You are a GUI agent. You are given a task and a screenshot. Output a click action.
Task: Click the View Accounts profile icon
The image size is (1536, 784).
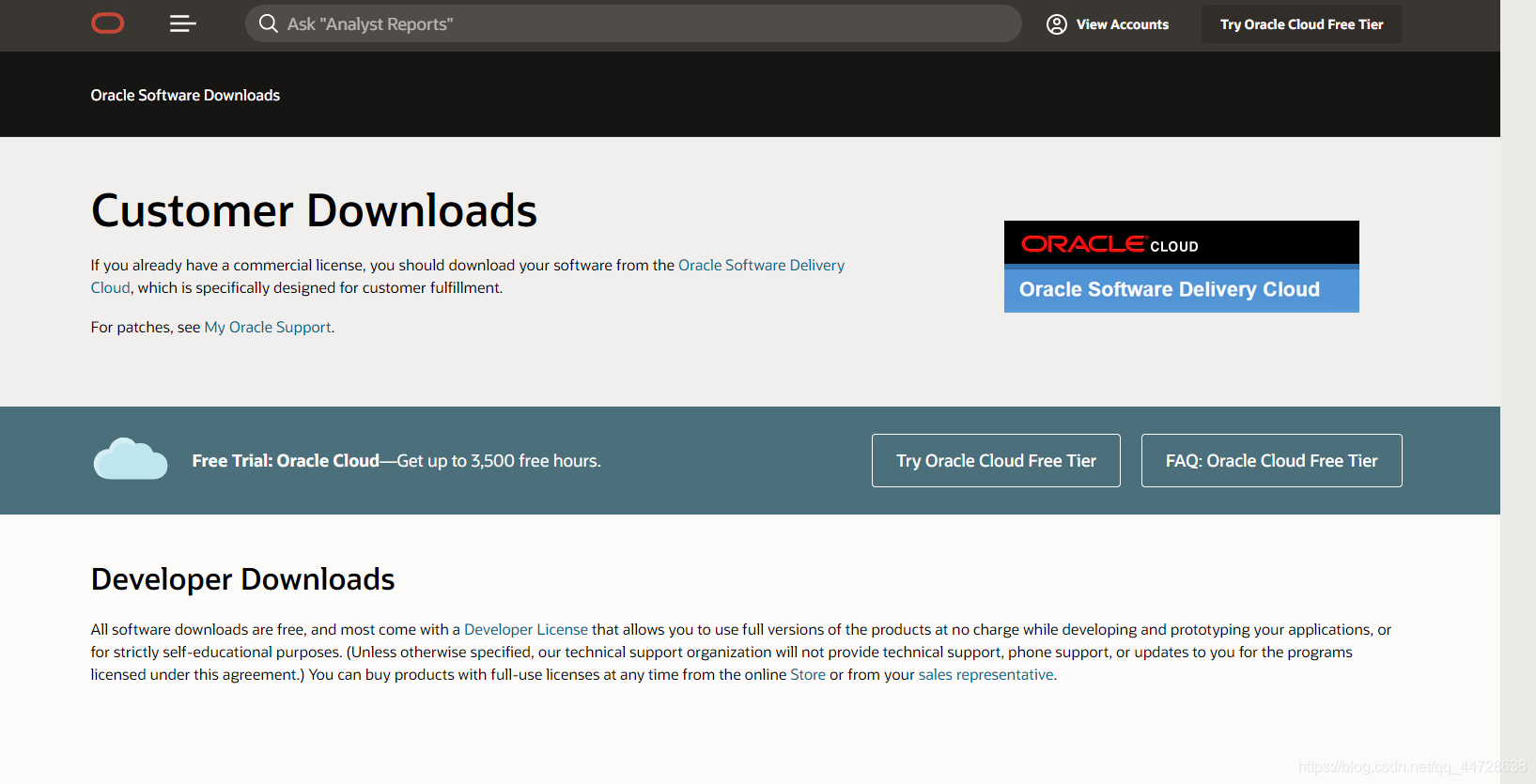(x=1057, y=24)
